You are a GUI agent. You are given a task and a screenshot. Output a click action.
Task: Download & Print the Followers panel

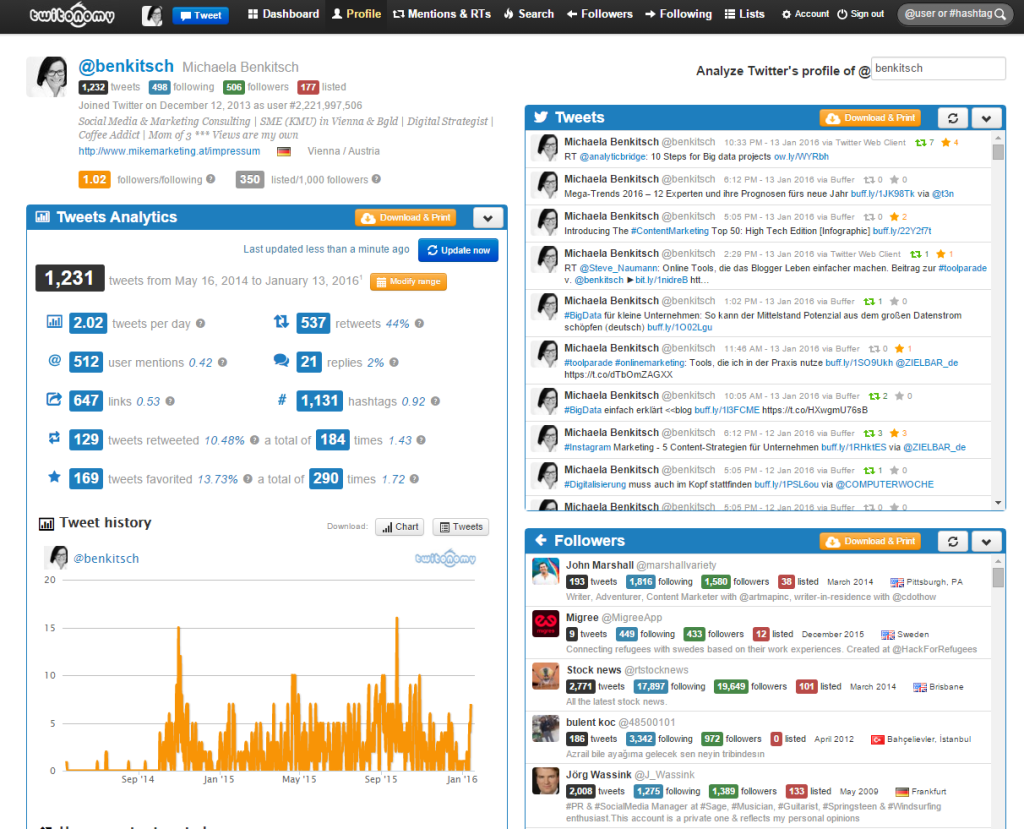coord(870,542)
